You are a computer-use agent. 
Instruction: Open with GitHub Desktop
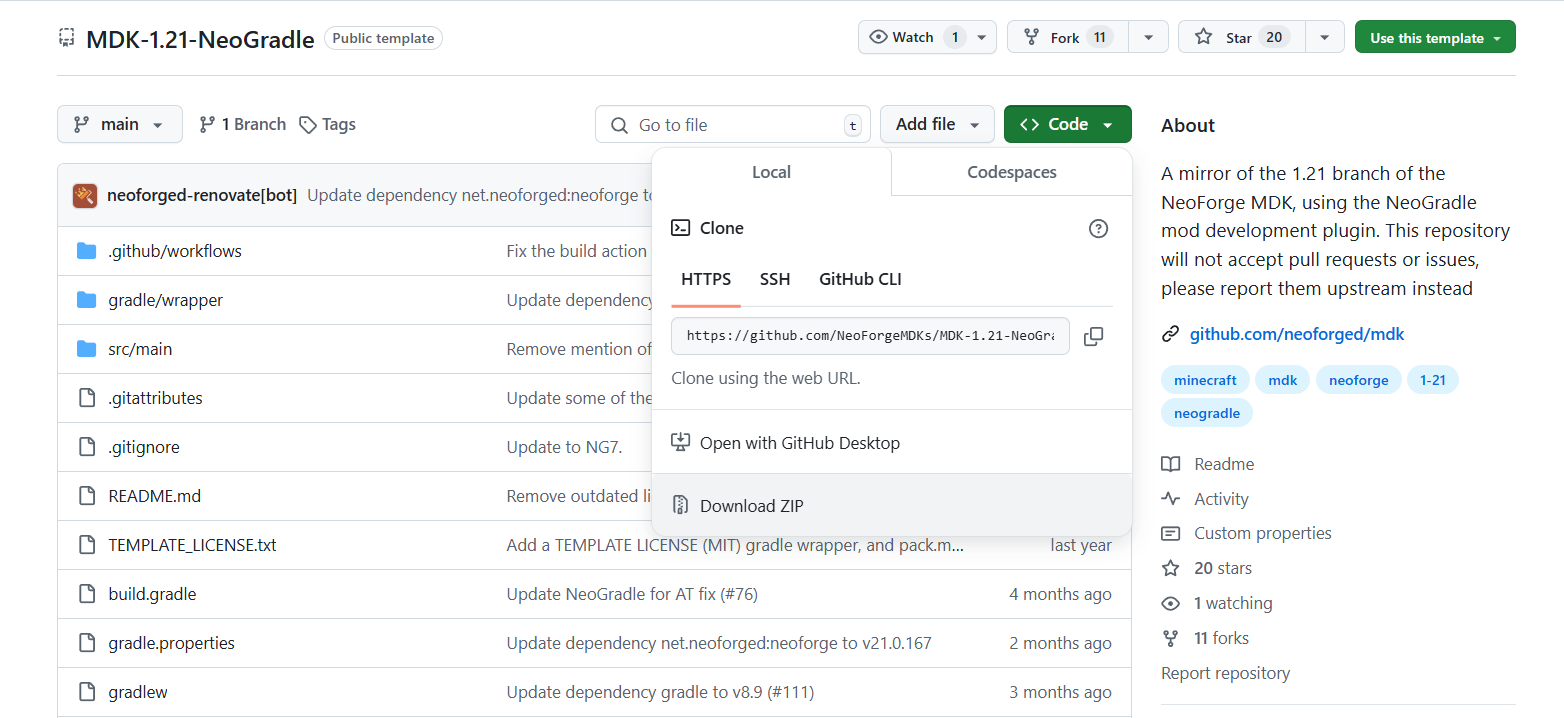799,443
